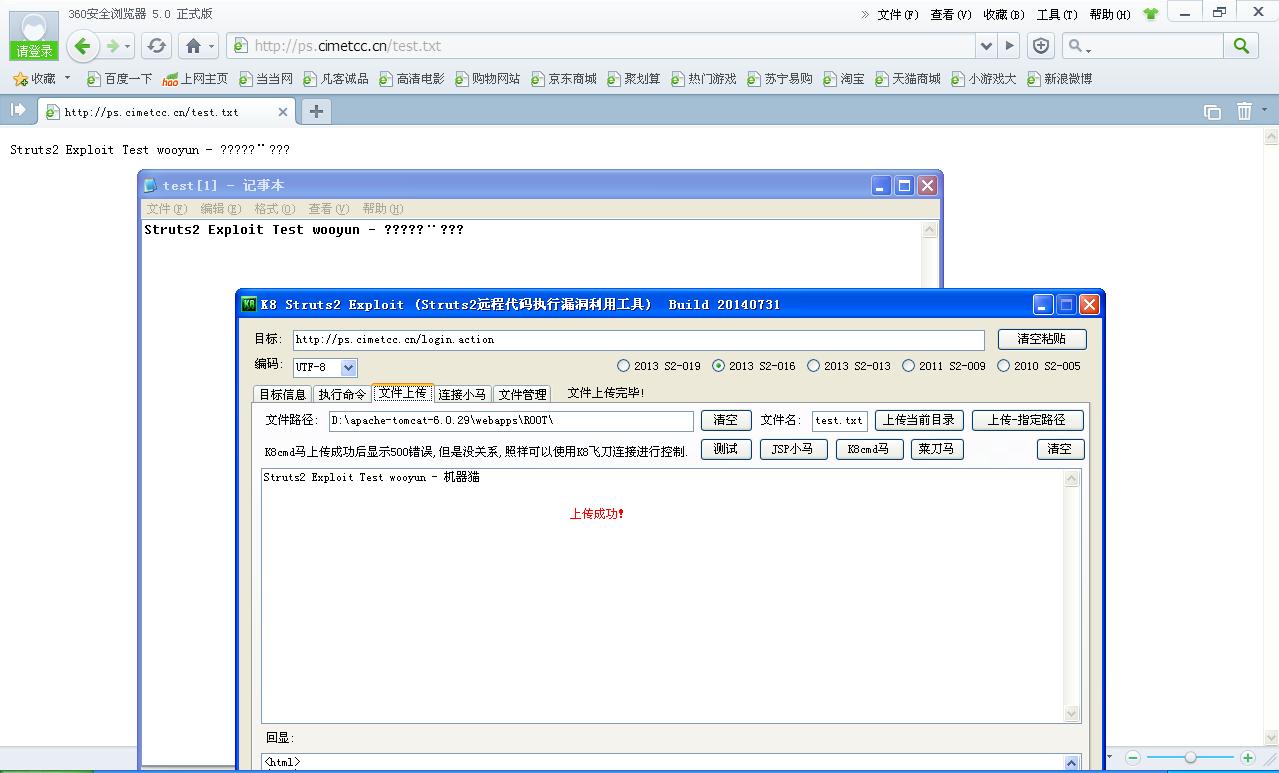Open the search engine selector dropdown
This screenshot has height=773, width=1279.
tap(1079, 46)
